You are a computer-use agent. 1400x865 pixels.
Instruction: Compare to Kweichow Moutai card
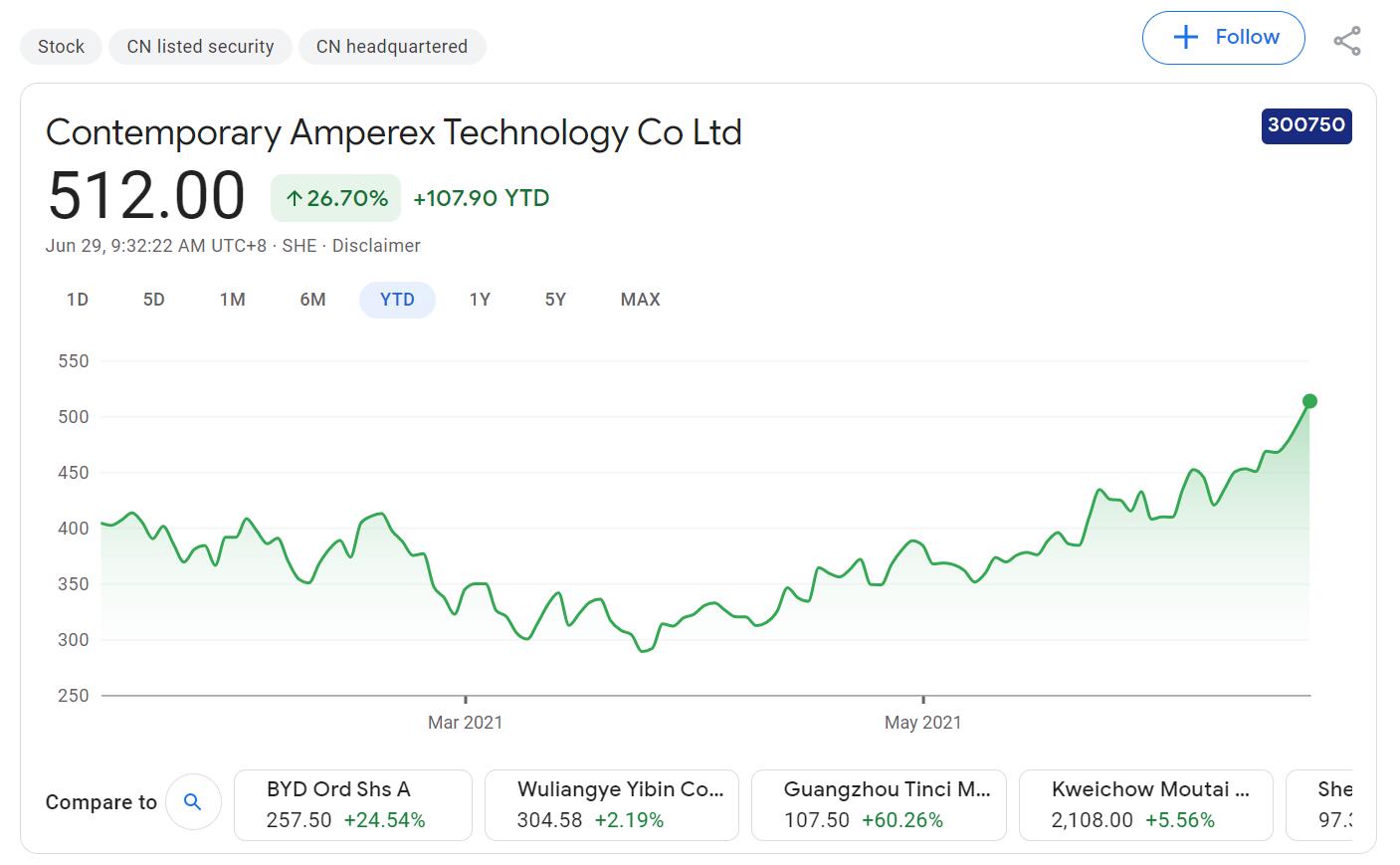click(x=1145, y=804)
